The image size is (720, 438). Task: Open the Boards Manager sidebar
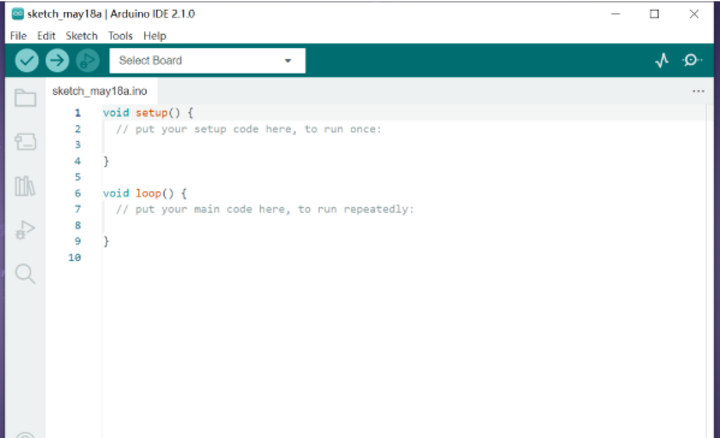click(25, 142)
